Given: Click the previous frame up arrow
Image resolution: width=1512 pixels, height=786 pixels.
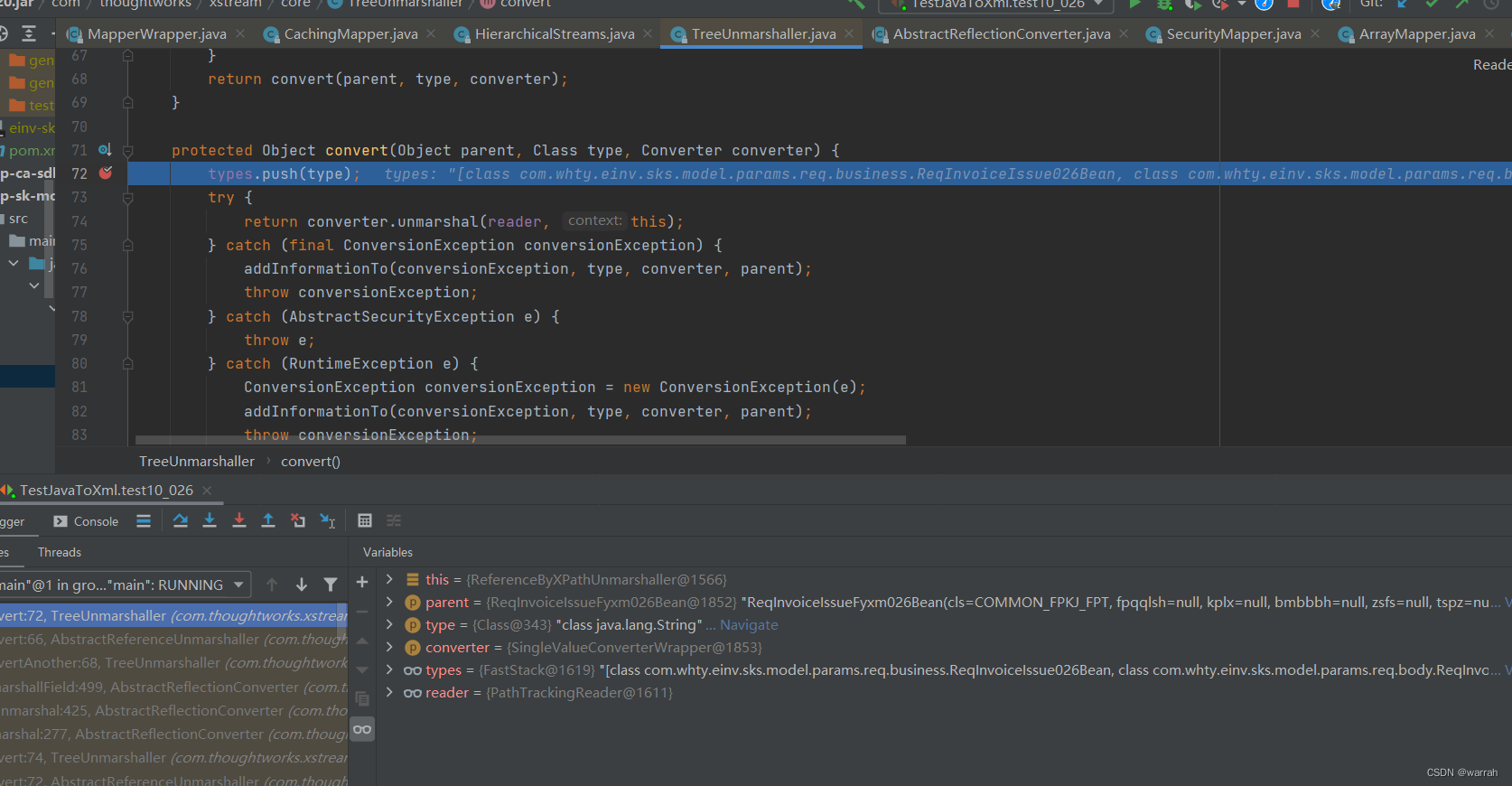Looking at the screenshot, I should coord(272,585).
